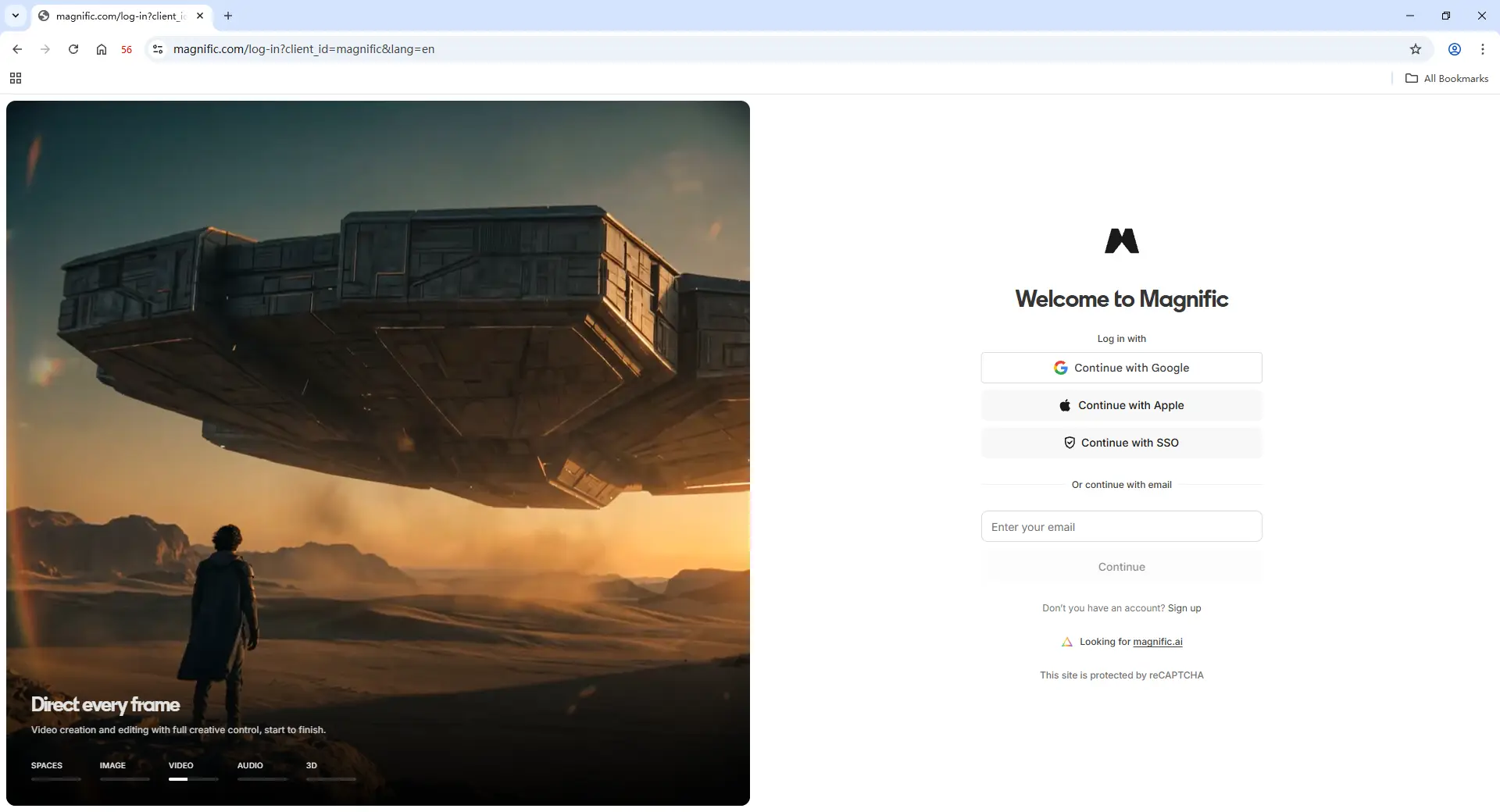This screenshot has width=1500, height=812.
Task: Bookmark this page with the star icon
Action: coord(1416,49)
